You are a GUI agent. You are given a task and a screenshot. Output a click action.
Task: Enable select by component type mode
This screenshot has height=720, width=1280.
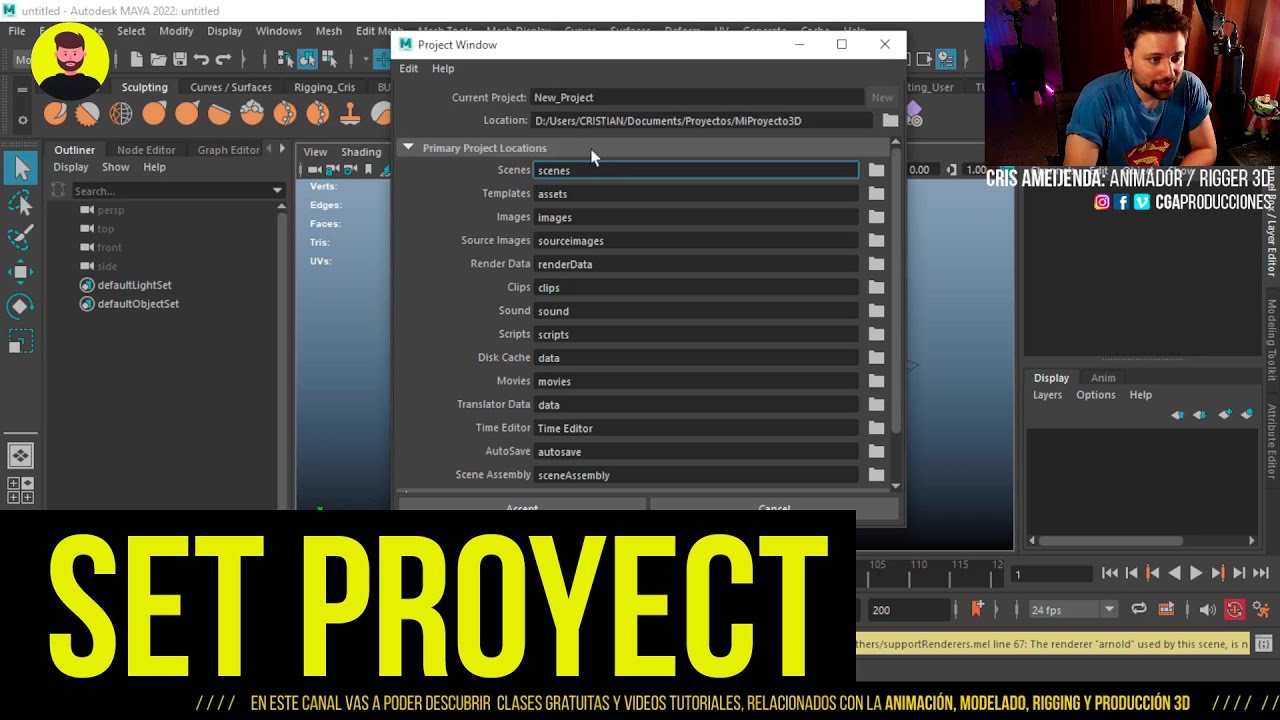click(329, 59)
